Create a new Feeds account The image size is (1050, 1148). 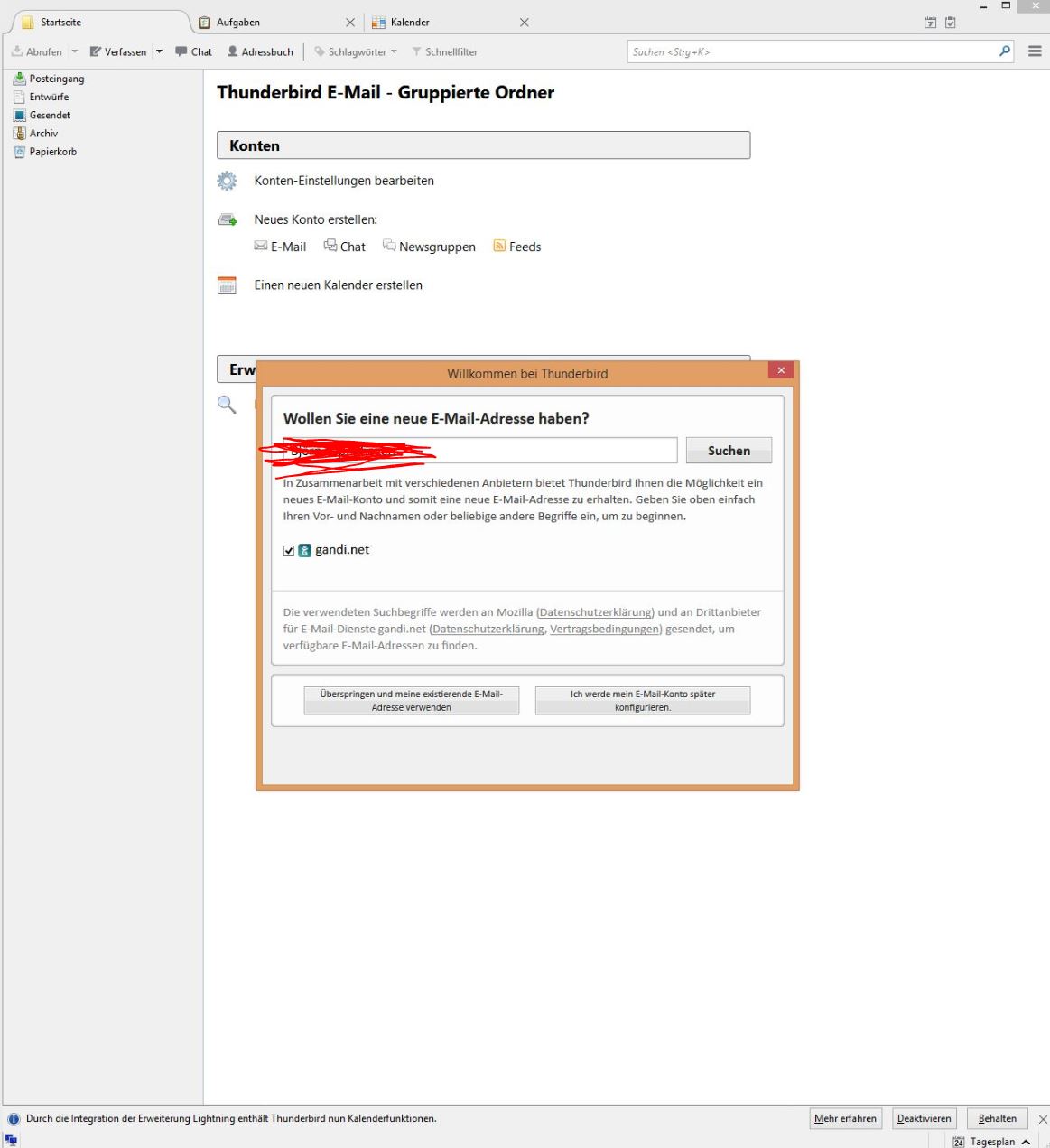coord(517,247)
